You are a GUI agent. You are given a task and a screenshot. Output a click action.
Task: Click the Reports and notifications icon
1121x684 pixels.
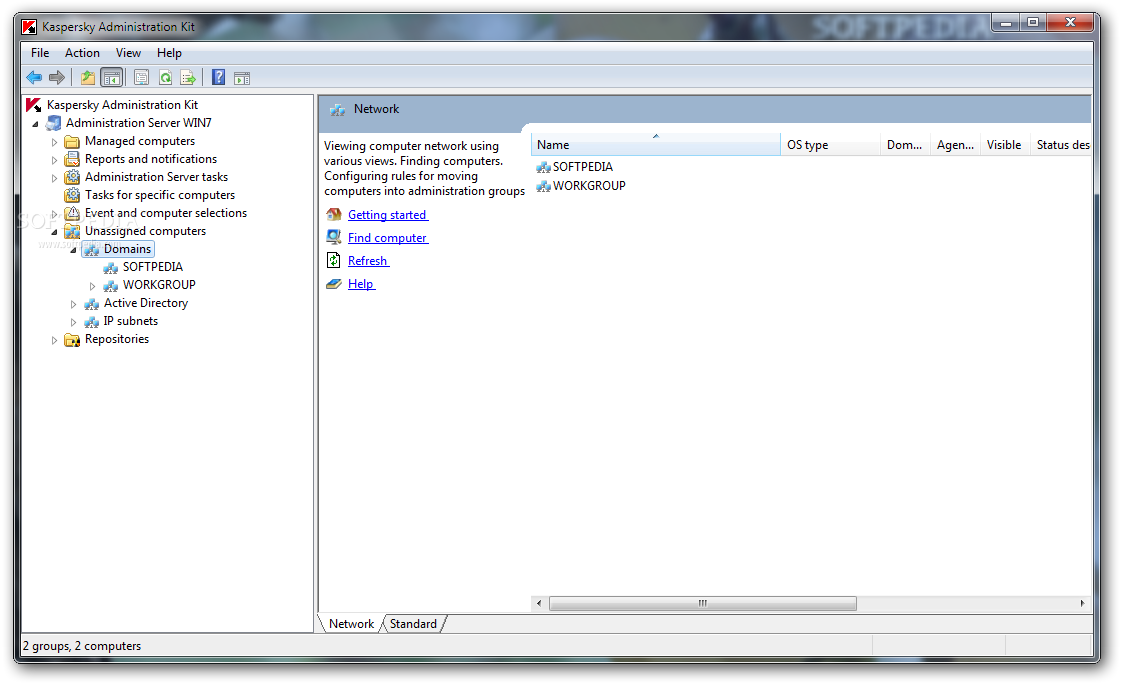(x=72, y=159)
